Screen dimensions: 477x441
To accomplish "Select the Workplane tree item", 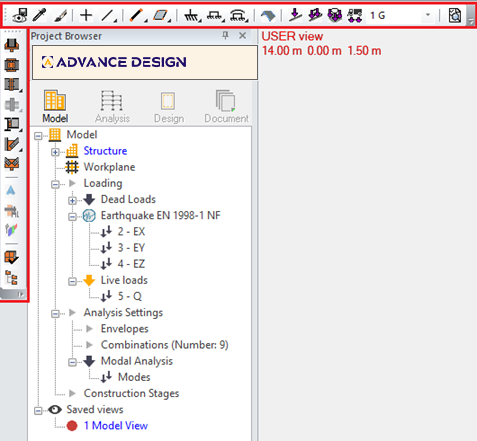I will pos(109,167).
